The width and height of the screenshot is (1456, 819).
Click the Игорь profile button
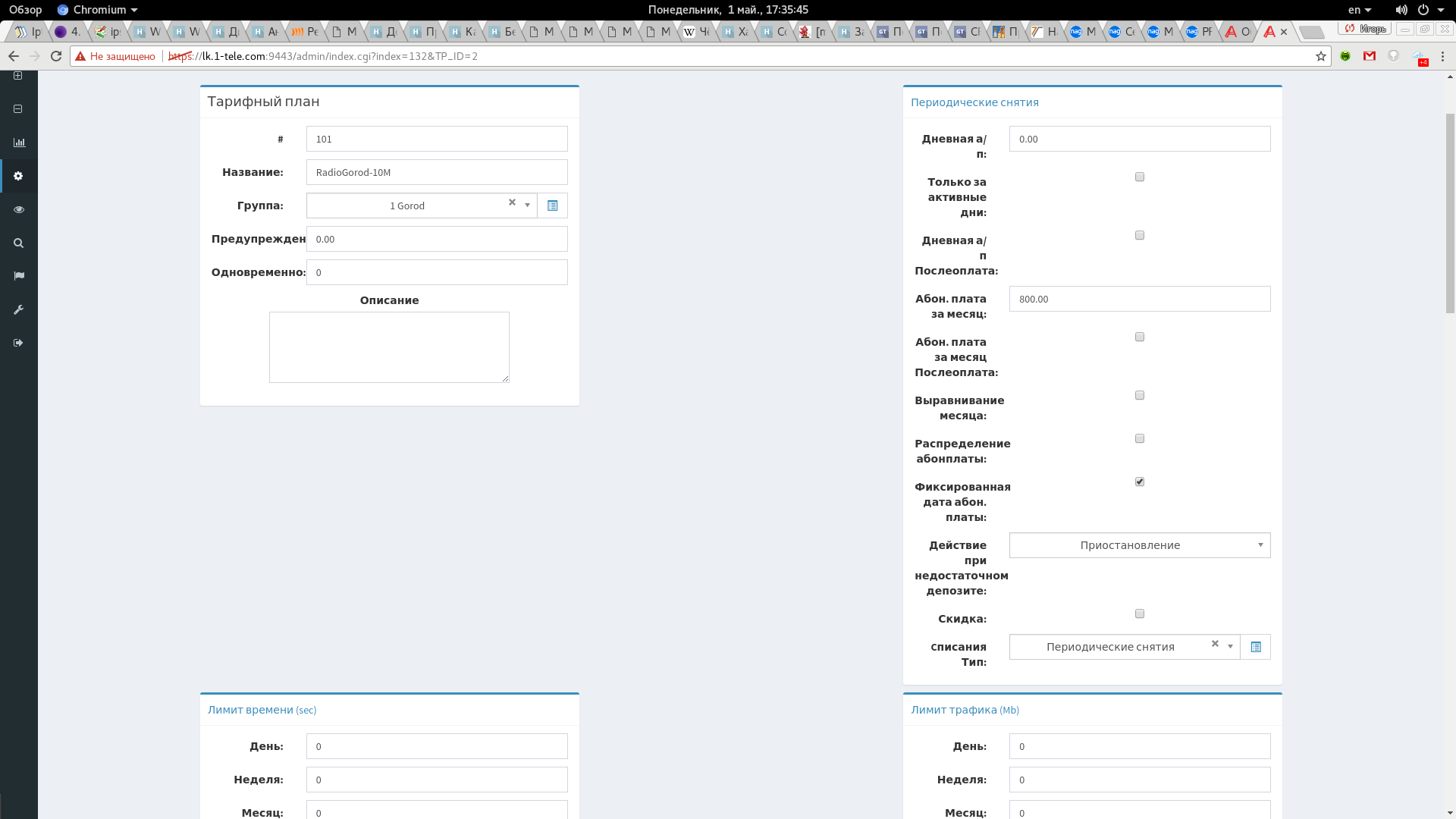click(x=1364, y=29)
